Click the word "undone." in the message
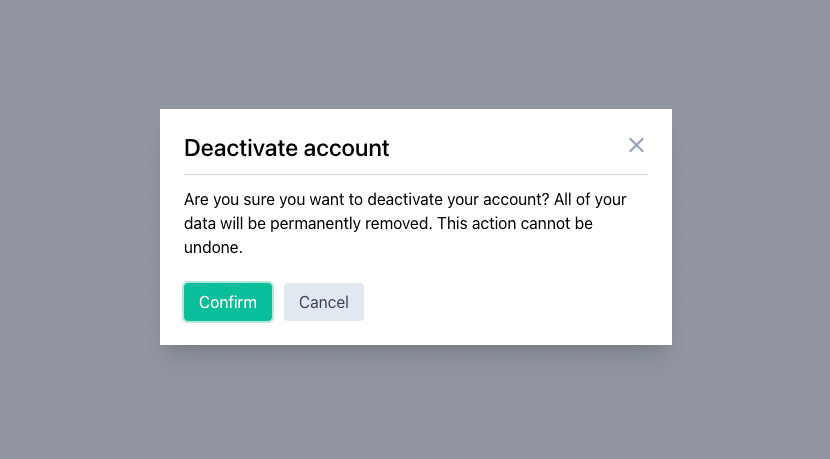This screenshot has height=459, width=830. (213, 247)
